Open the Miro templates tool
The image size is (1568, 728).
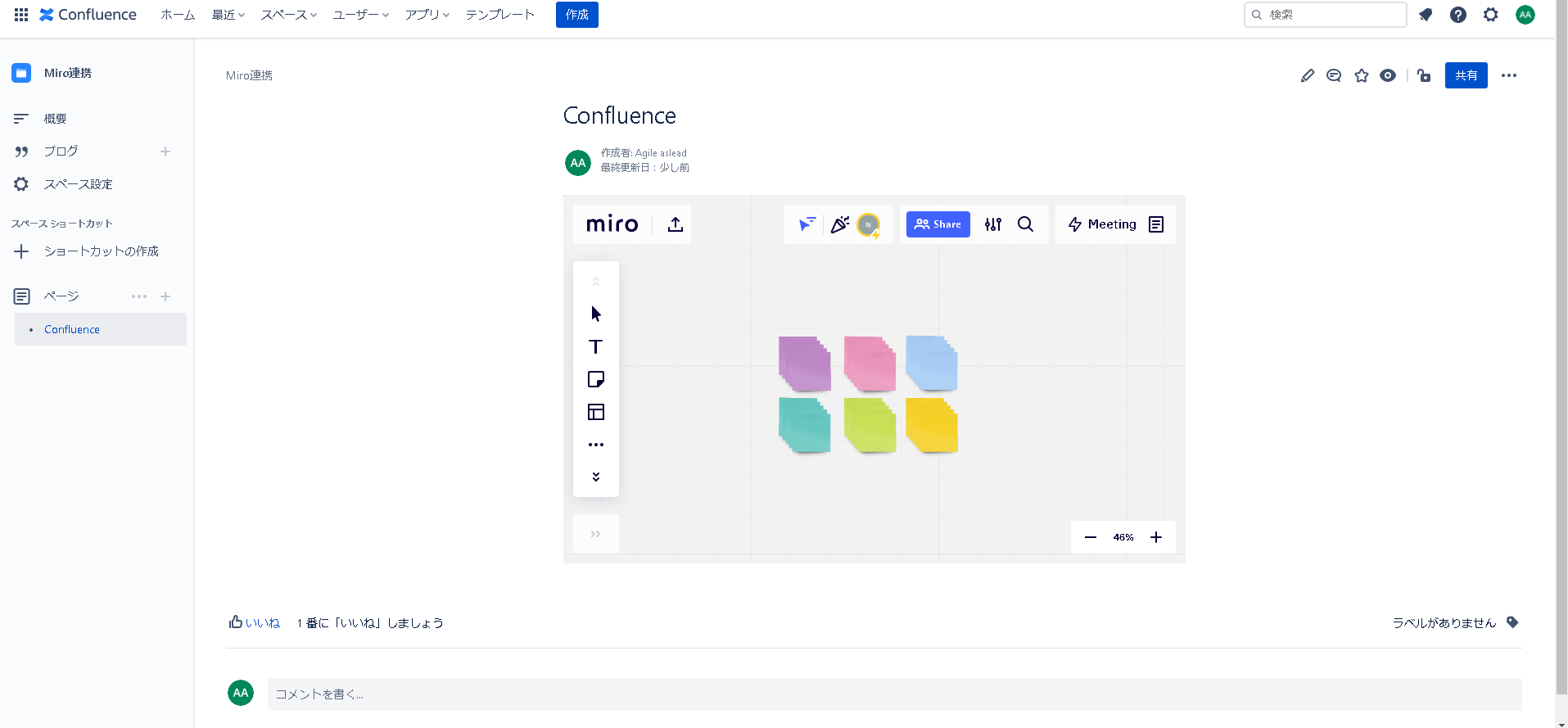[x=595, y=412]
